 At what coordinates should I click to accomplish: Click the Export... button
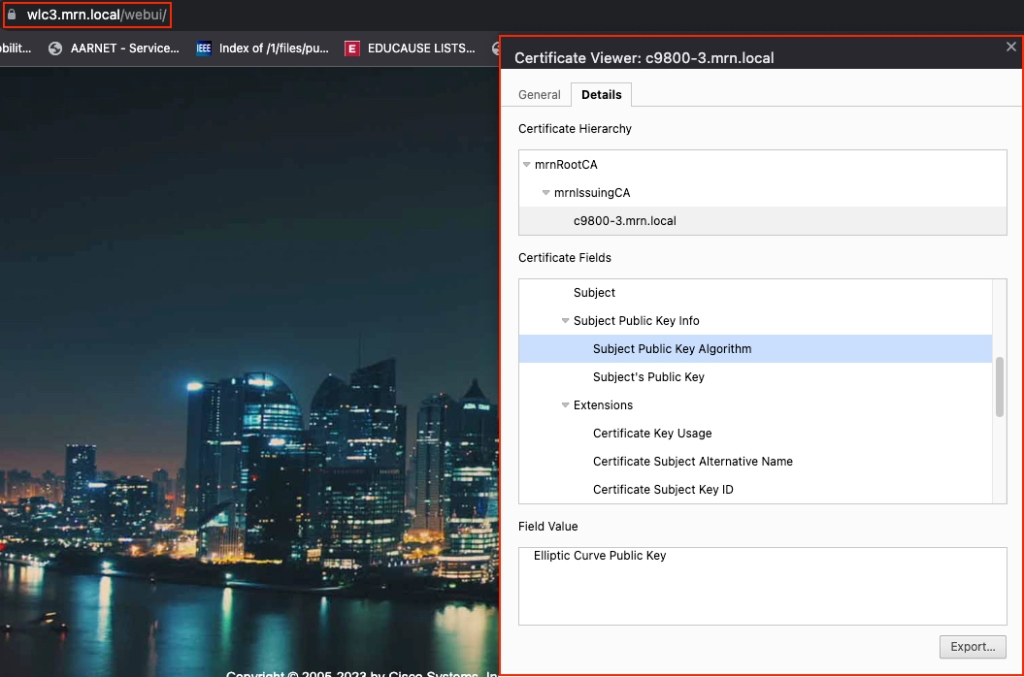tap(972, 647)
